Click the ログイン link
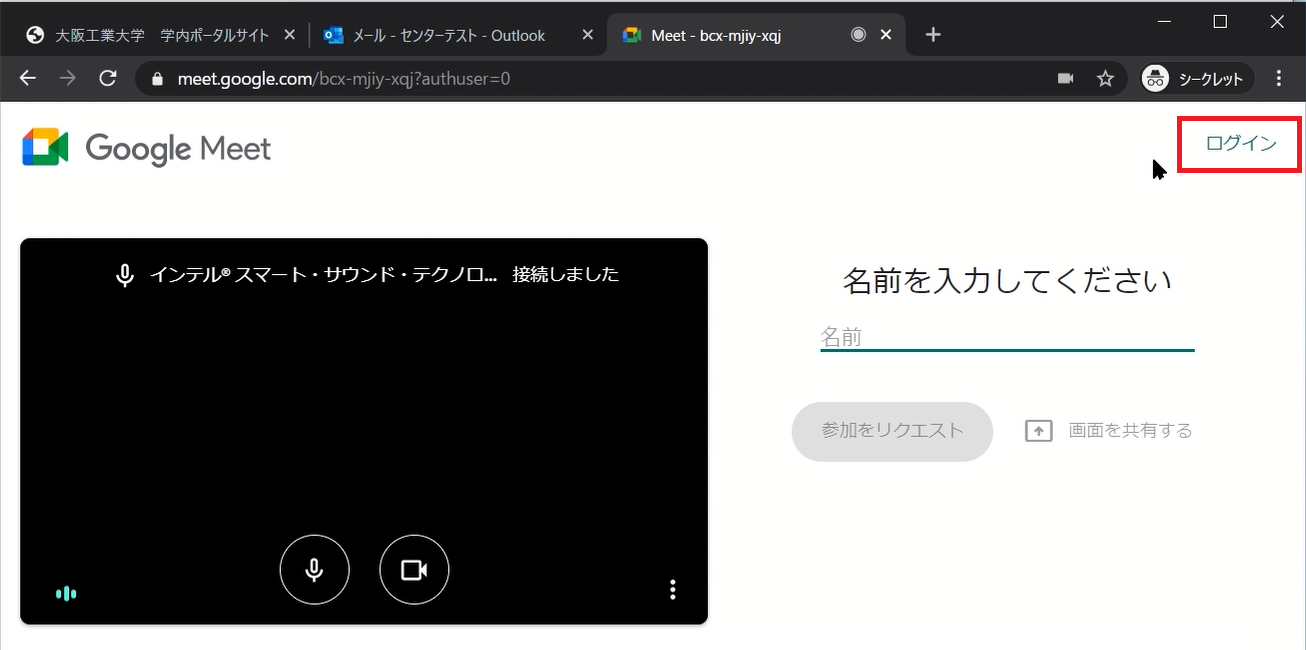 pyautogui.click(x=1240, y=143)
